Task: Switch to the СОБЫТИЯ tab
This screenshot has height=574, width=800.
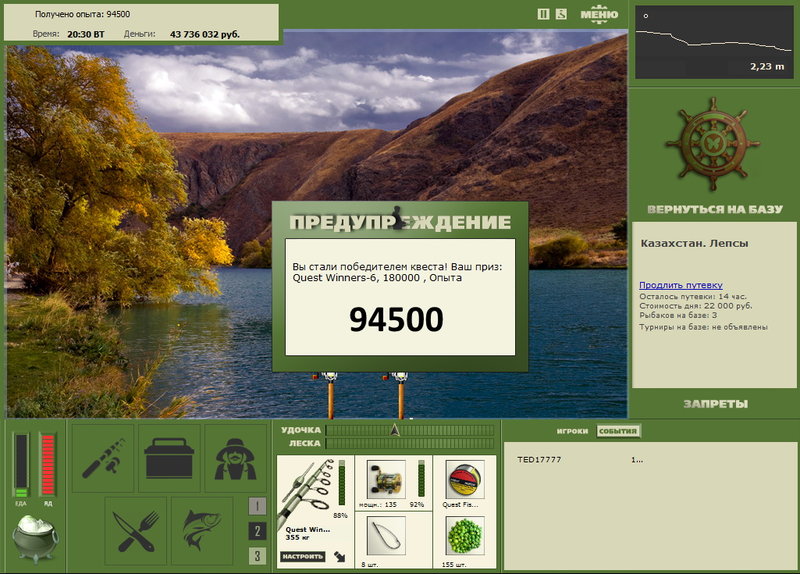Action: coord(618,431)
